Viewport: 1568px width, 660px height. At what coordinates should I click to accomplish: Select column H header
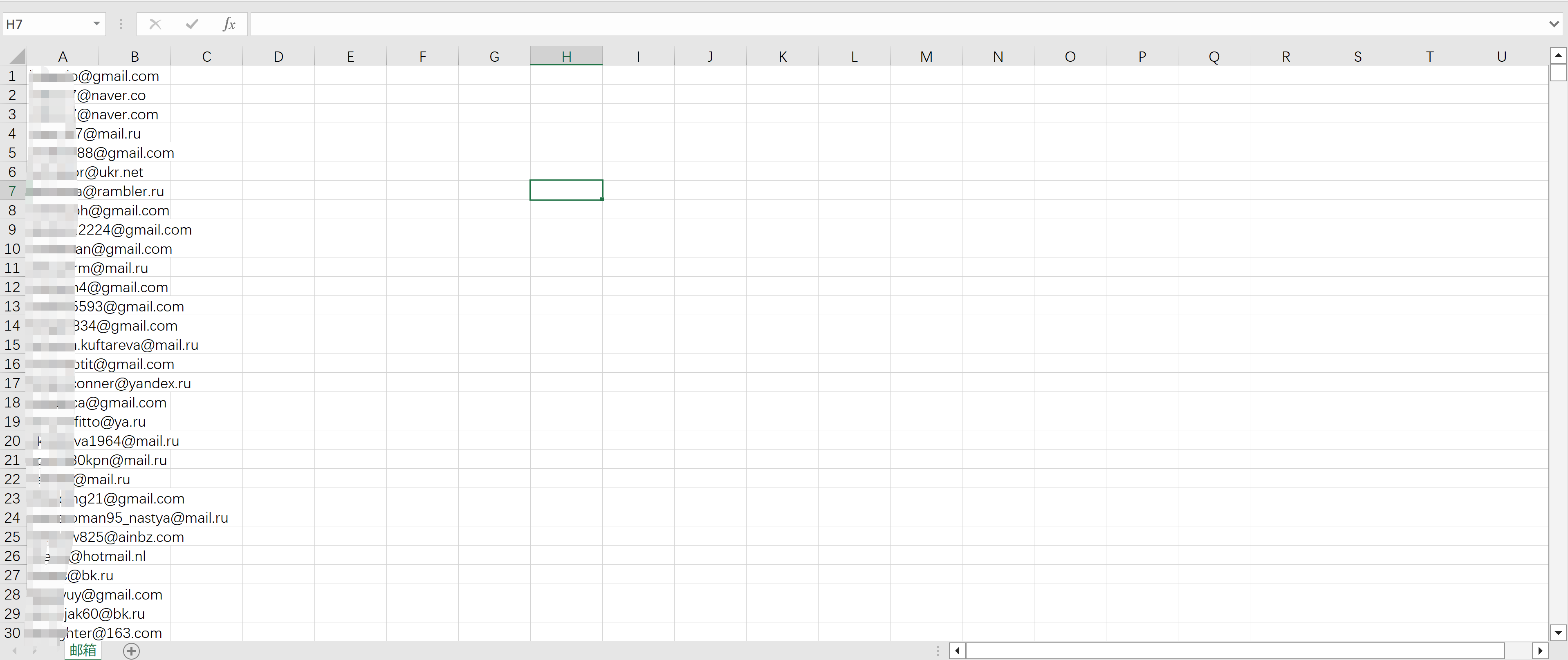pos(566,56)
